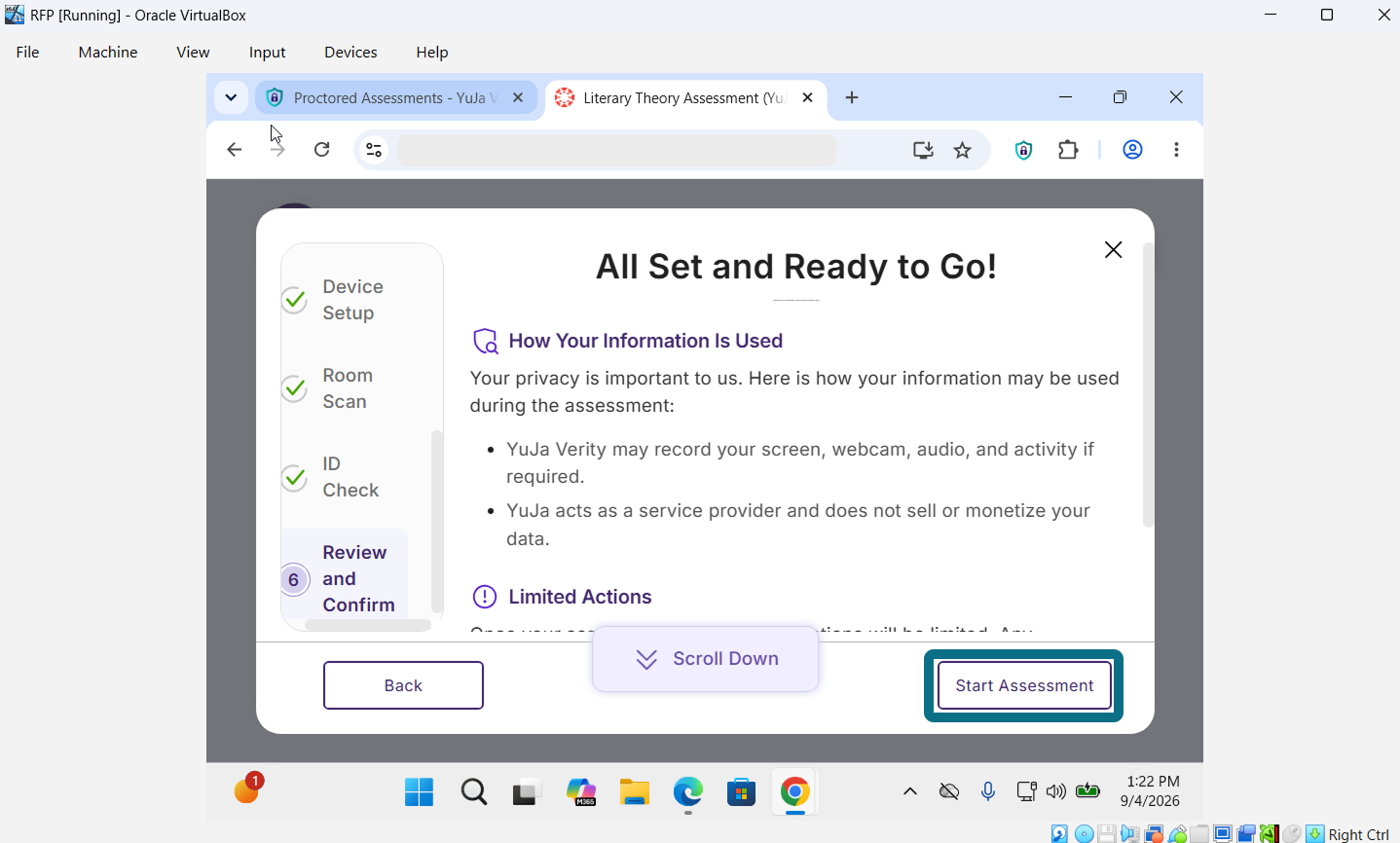Select the Device Setup step
The height and width of the screenshot is (843, 1400).
(346, 300)
